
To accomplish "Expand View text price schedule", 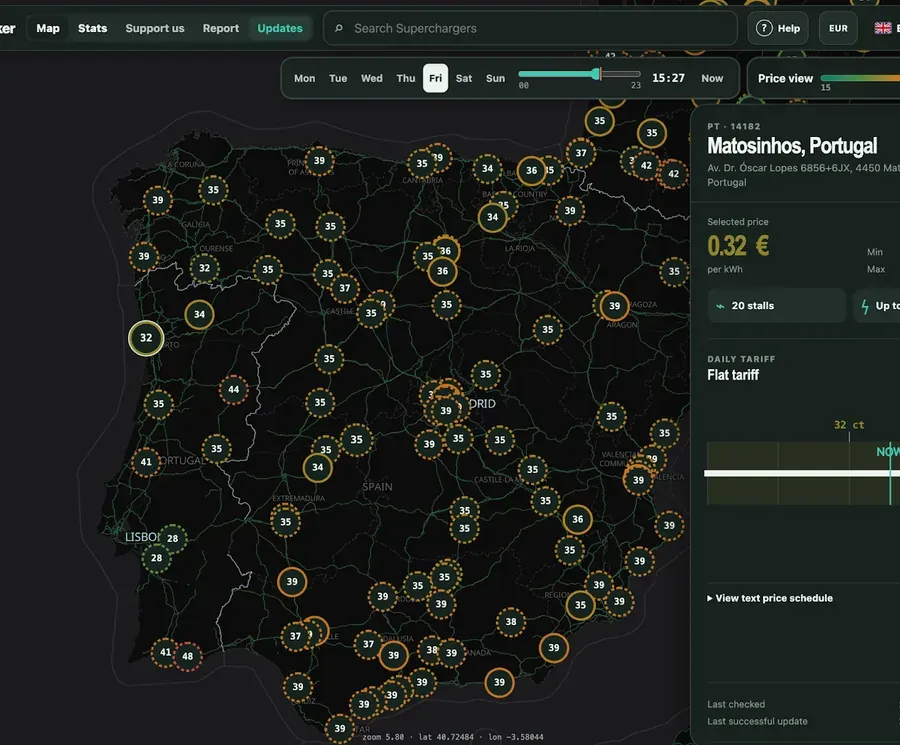I will 770,598.
